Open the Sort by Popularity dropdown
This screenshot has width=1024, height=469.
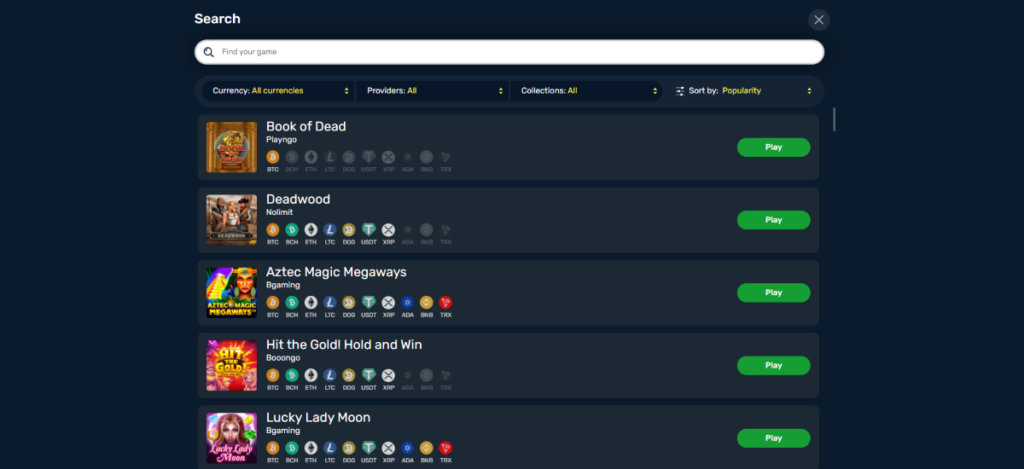point(743,91)
